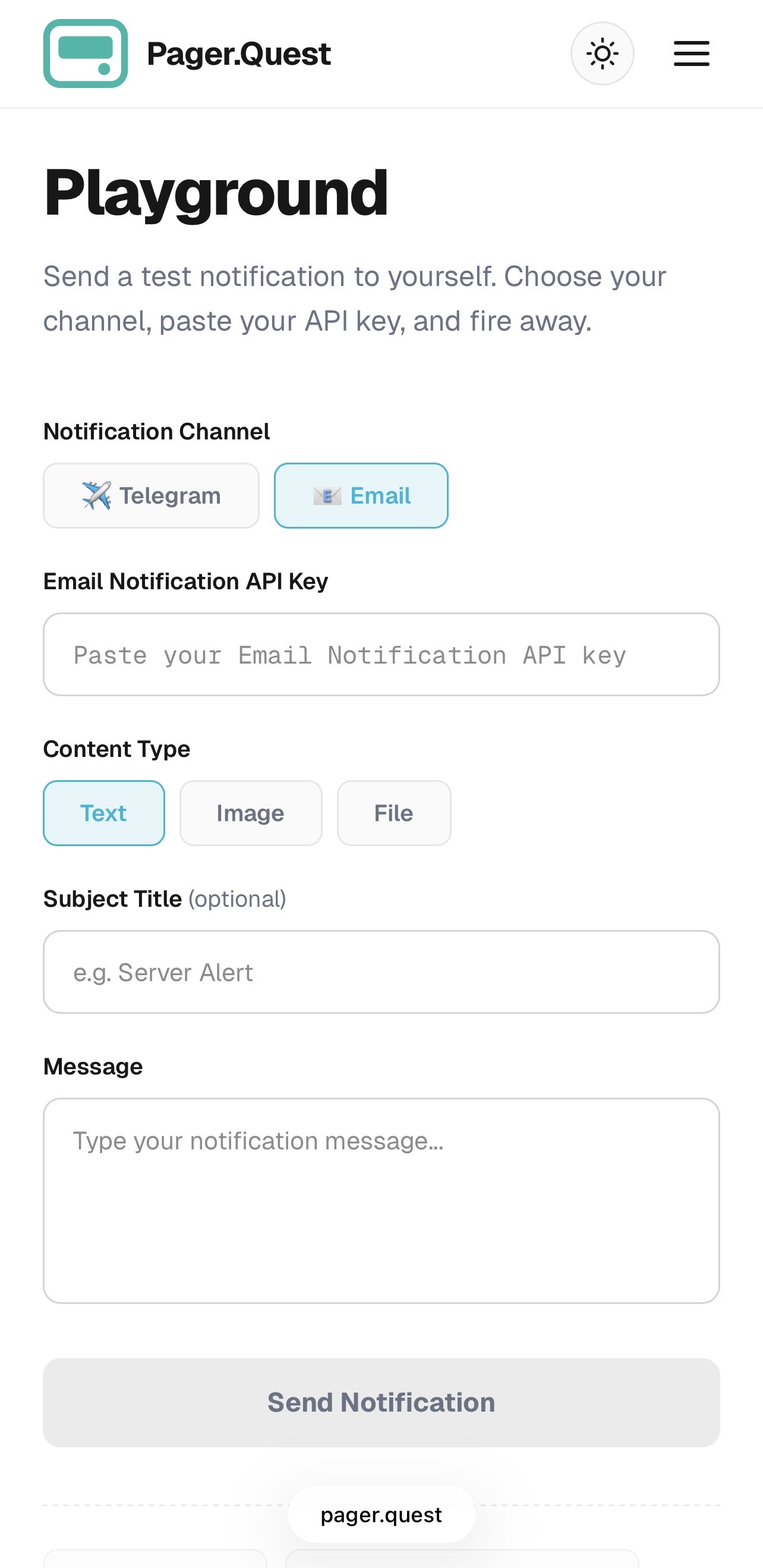The height and width of the screenshot is (1568, 763).
Task: Click the Pager.Quest brand name text
Action: tap(238, 54)
